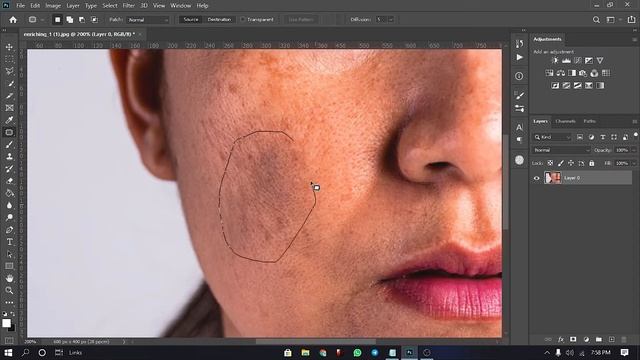Image resolution: width=640 pixels, height=360 pixels.
Task: Open the History panel icon
Action: click(519, 44)
